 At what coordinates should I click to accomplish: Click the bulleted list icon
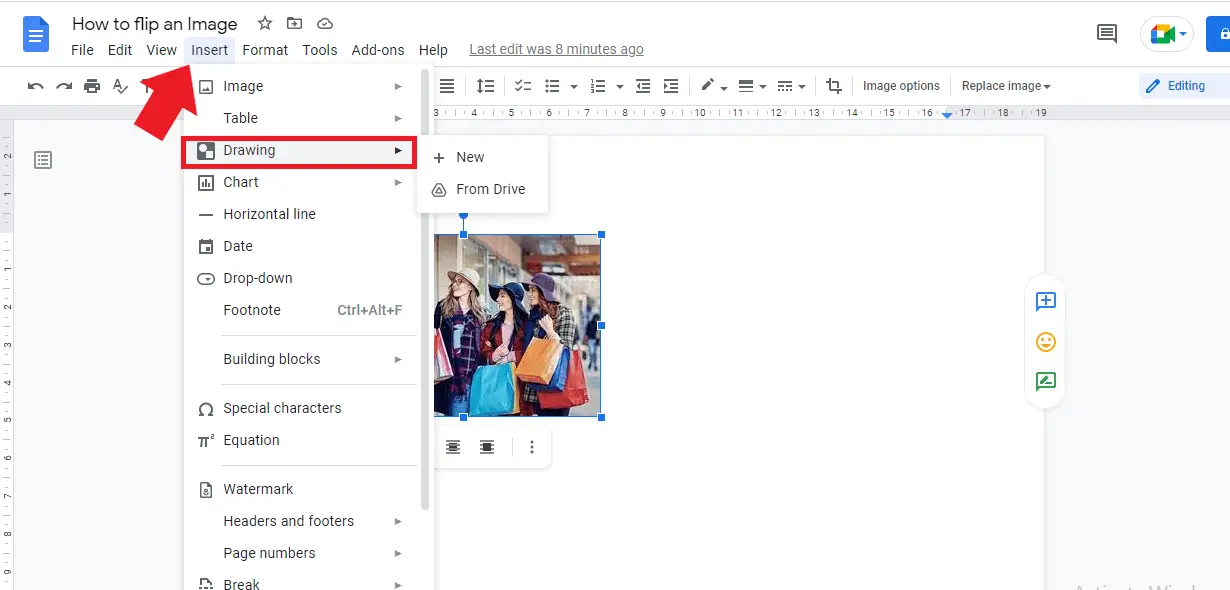554,86
